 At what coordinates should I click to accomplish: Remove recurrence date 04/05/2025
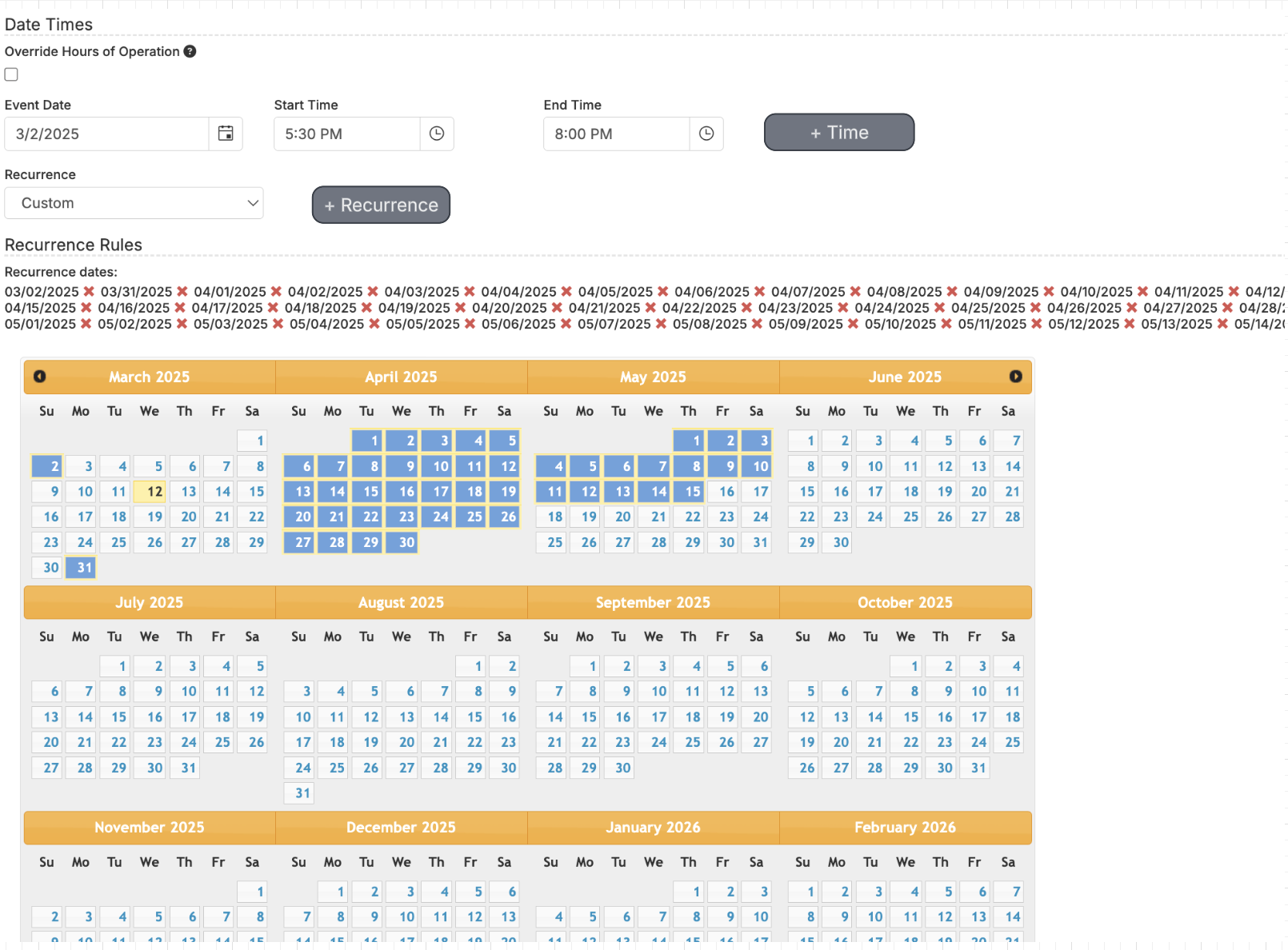click(663, 292)
